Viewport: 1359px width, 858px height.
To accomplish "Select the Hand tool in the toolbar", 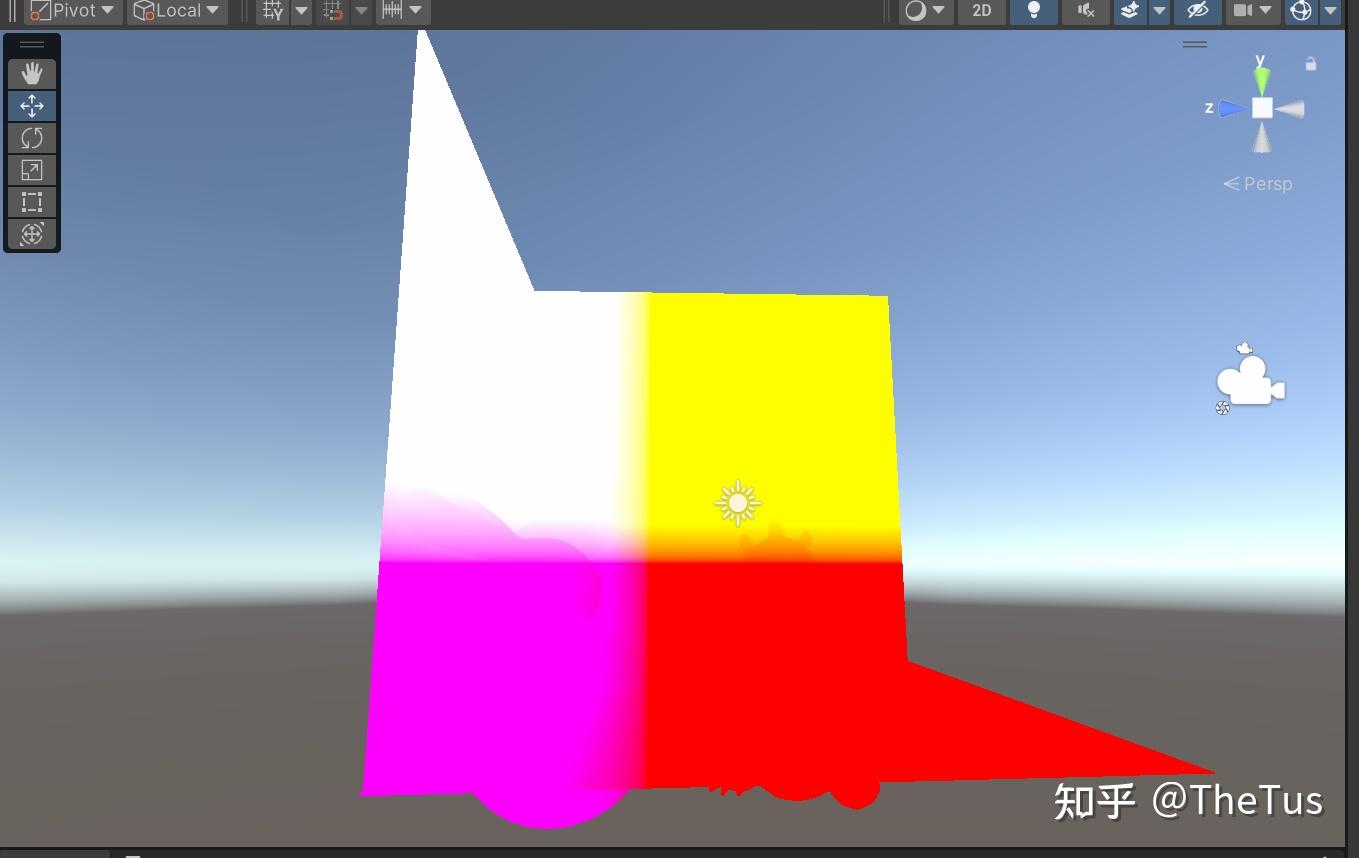I will pyautogui.click(x=32, y=72).
